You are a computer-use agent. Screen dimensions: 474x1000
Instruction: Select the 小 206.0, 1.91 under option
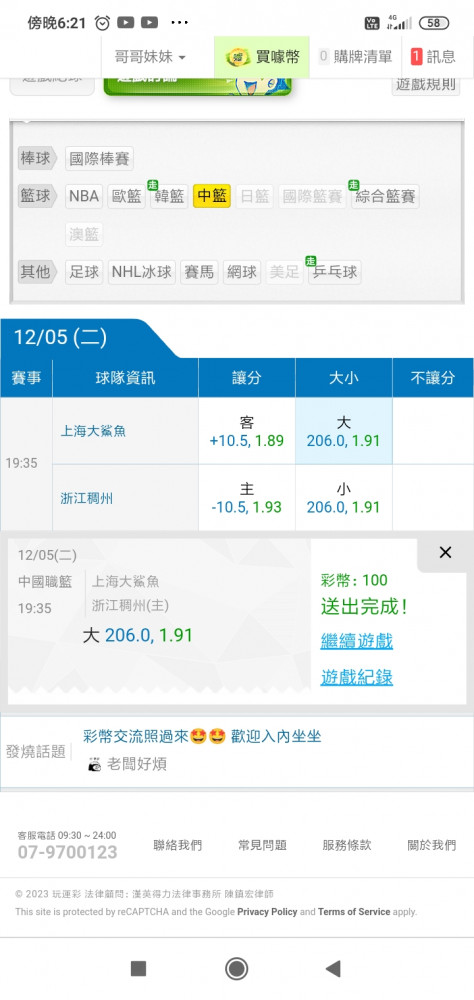click(343, 497)
